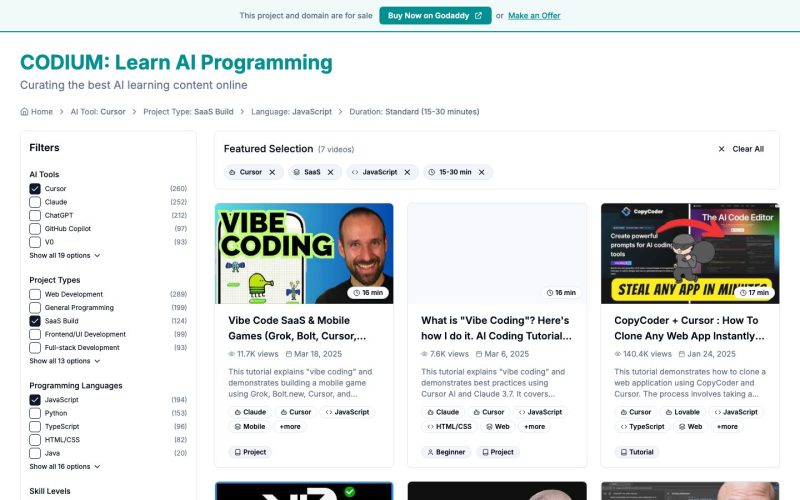Remove the Cursor filter chip
800x500 pixels.
[272, 172]
